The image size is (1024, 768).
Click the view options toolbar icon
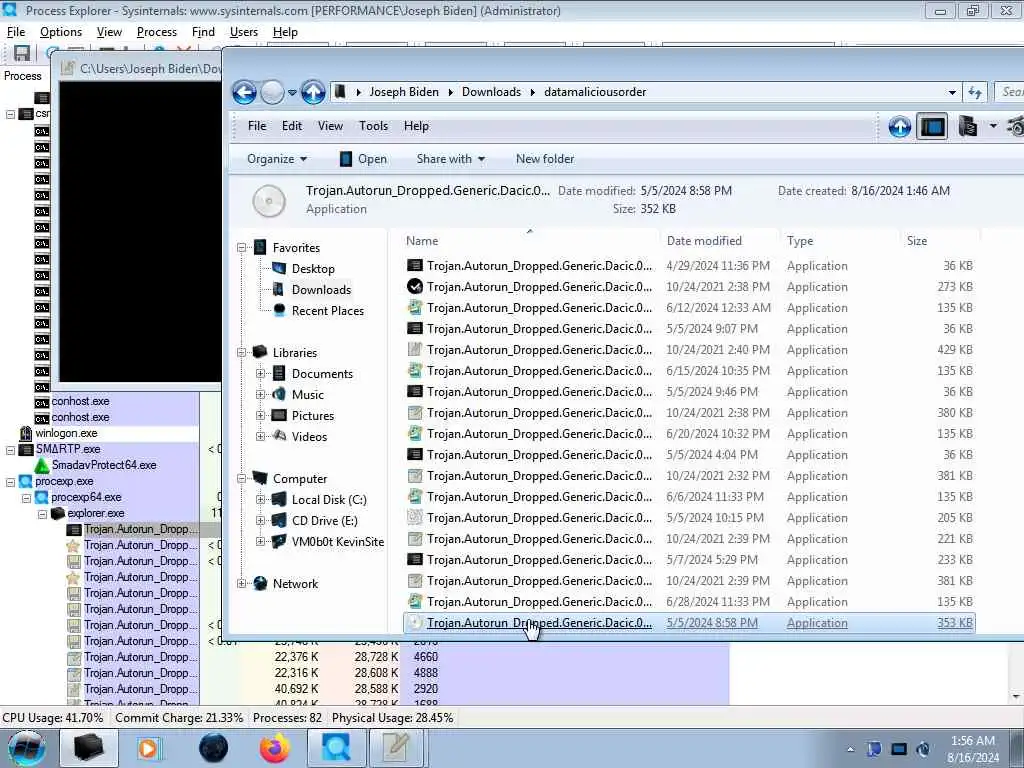(x=967, y=126)
